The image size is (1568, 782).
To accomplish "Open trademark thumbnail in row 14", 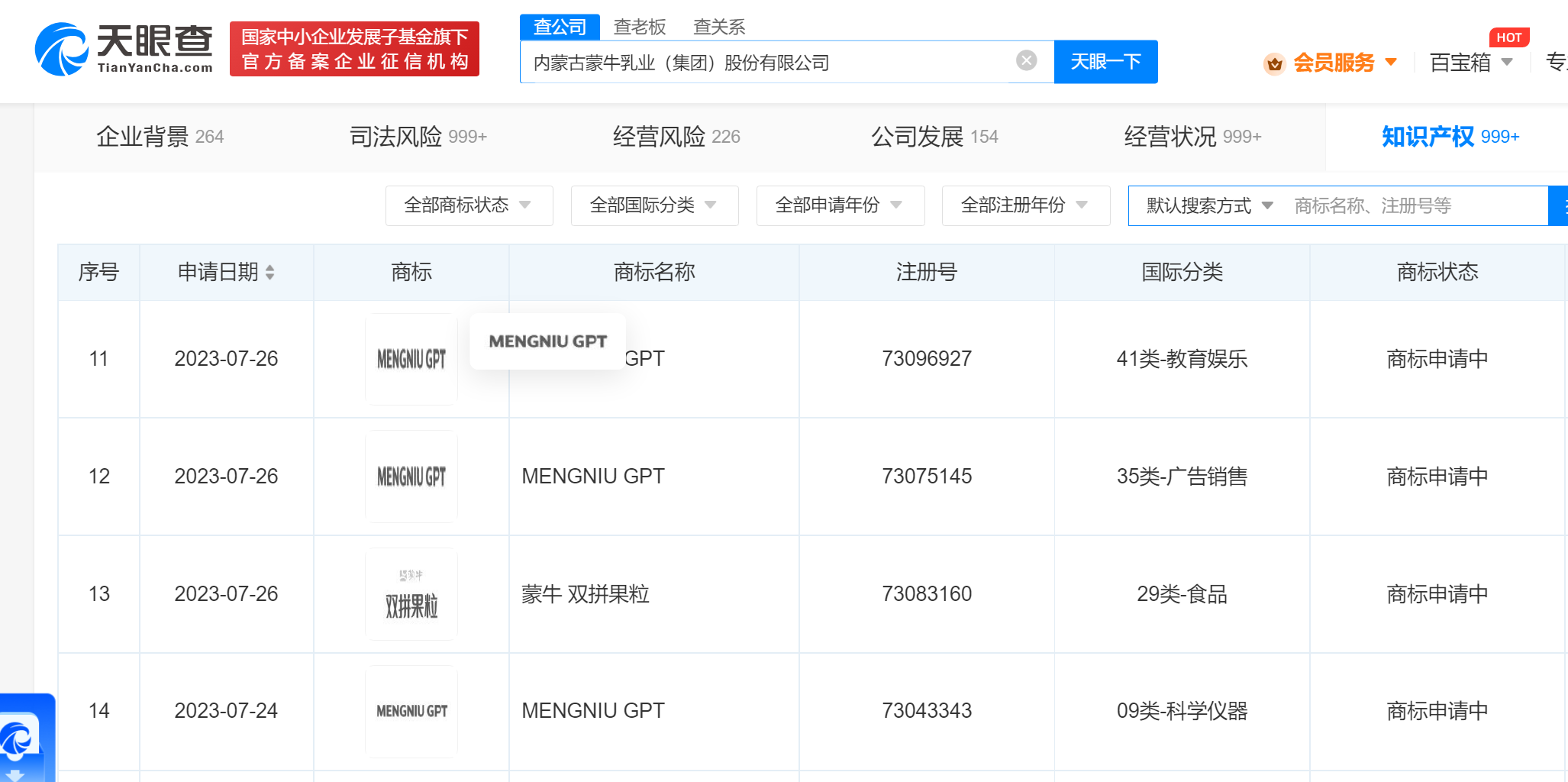I will click(411, 711).
